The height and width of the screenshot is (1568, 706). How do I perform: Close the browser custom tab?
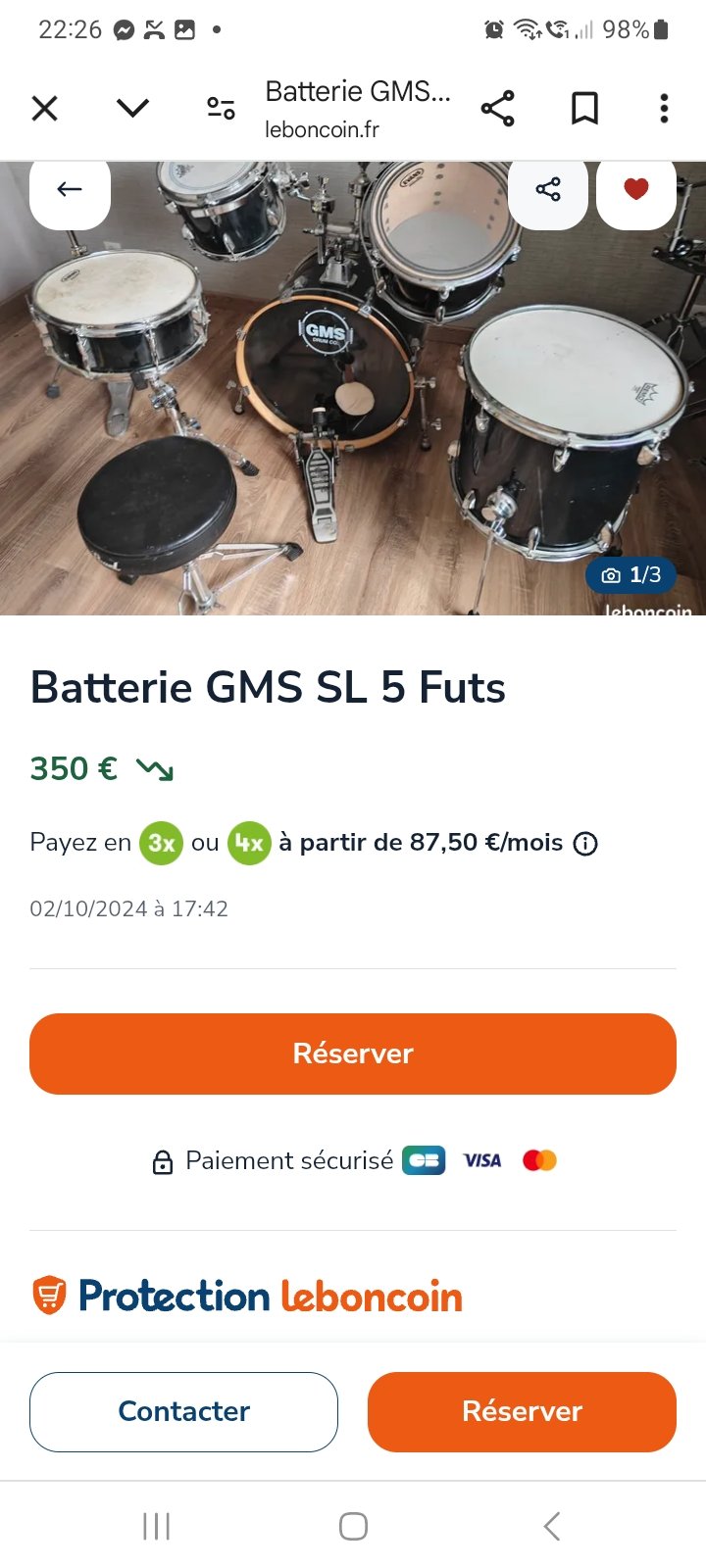pyautogui.click(x=45, y=108)
